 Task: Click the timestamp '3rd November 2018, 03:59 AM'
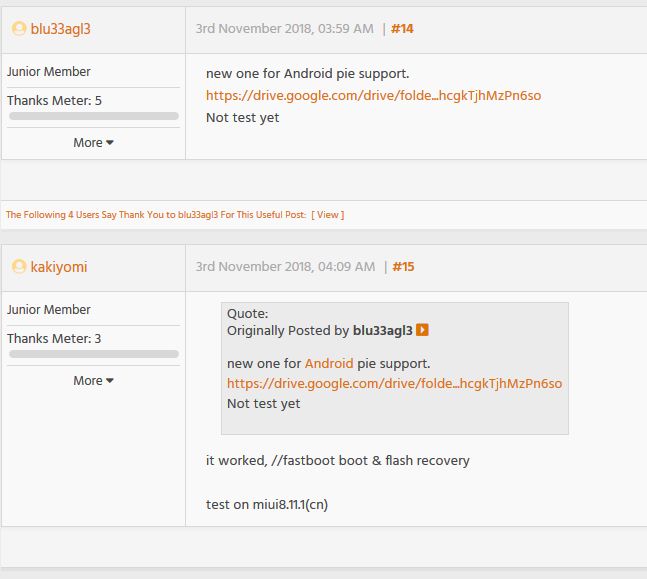point(285,29)
